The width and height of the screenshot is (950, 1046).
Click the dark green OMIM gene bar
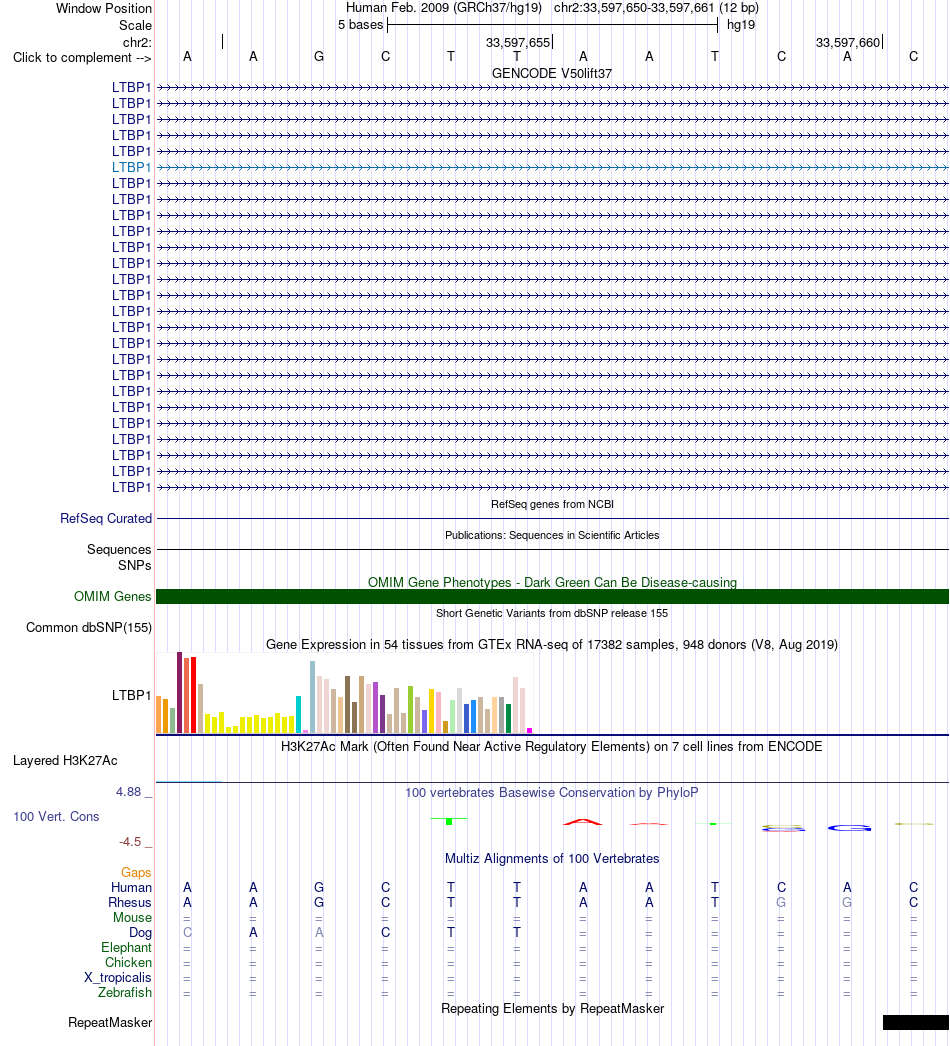tap(552, 596)
